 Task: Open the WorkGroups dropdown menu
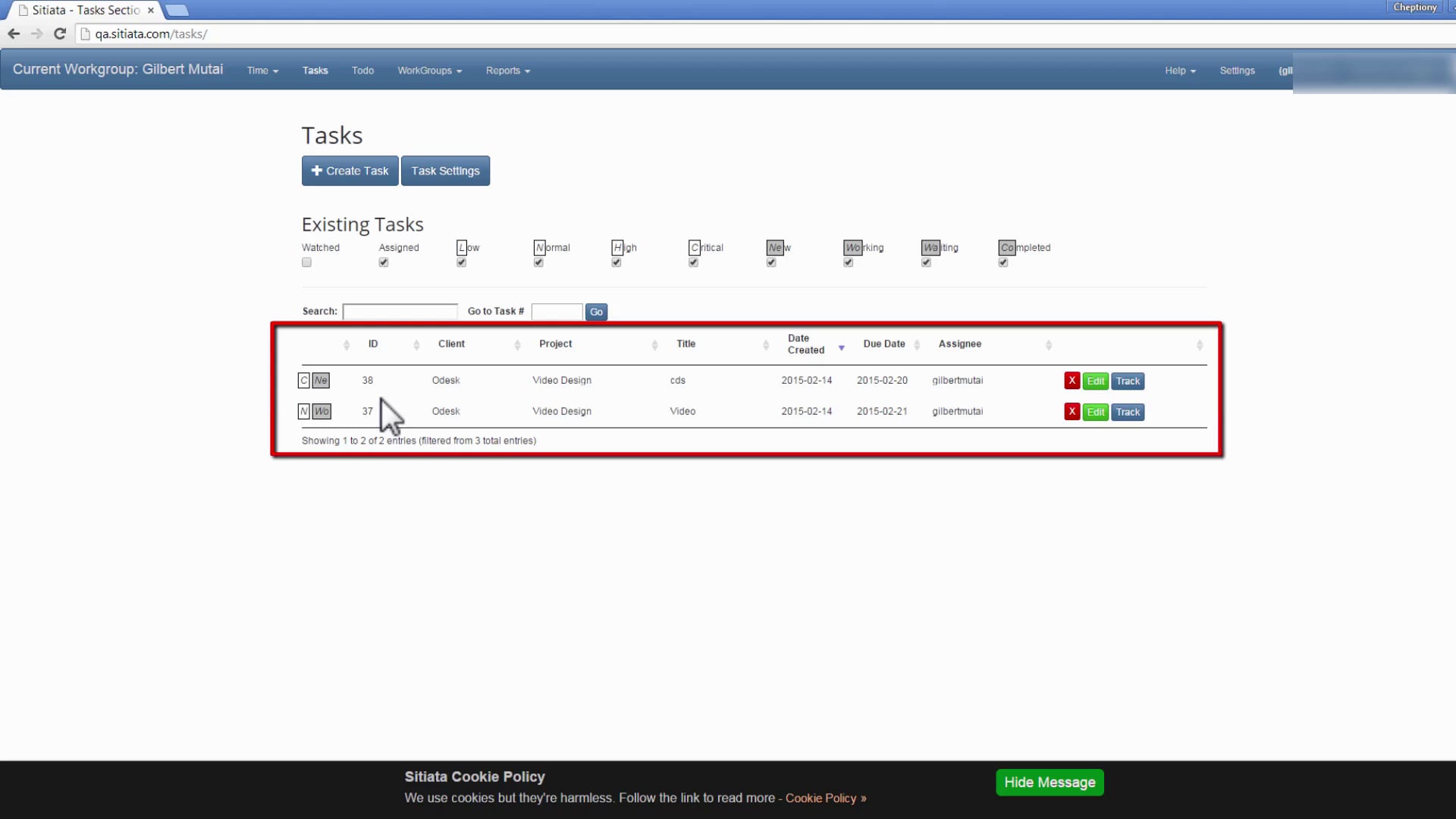point(429,71)
